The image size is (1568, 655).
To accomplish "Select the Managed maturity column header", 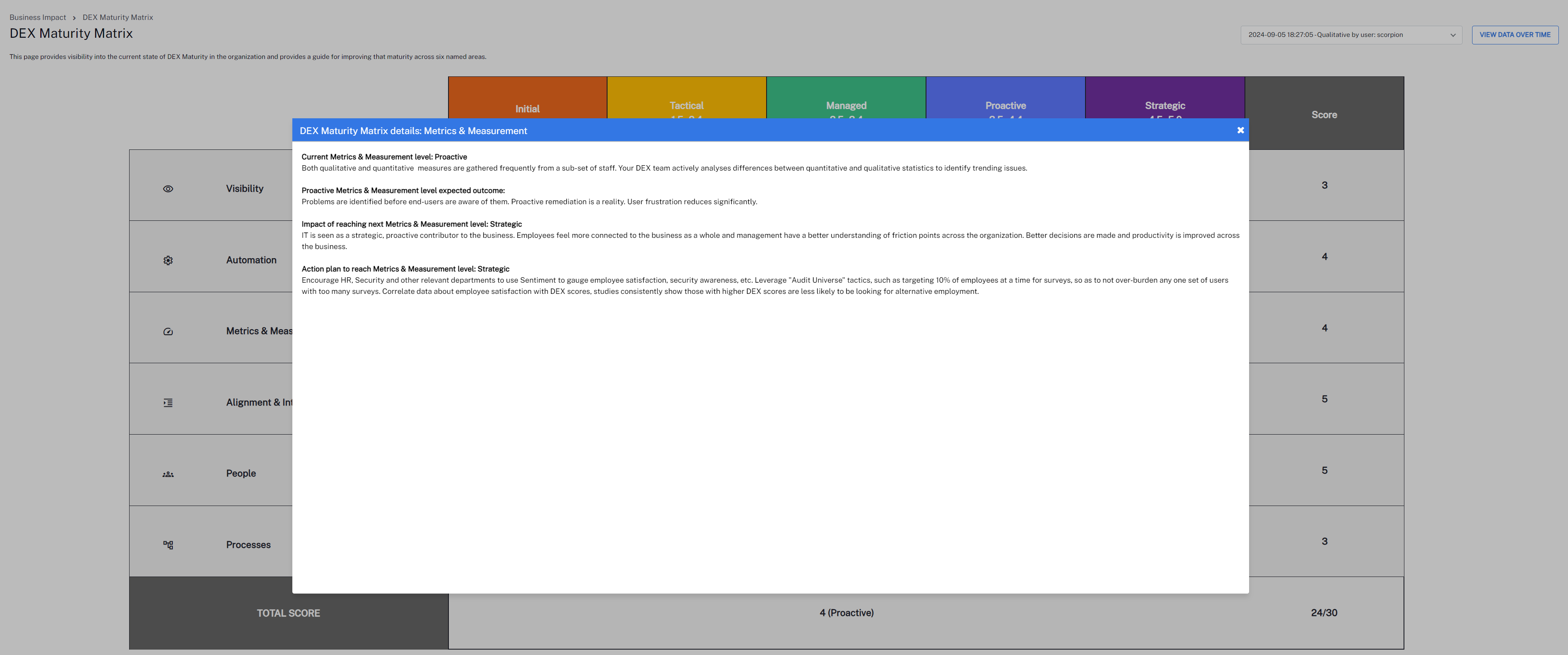I will [x=845, y=105].
